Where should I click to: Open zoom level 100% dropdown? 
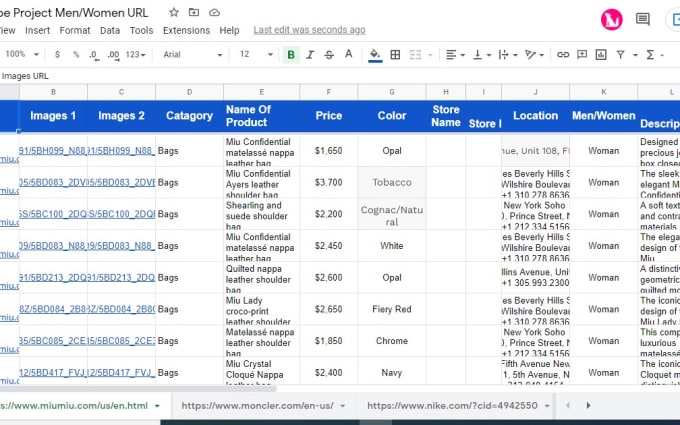[x=22, y=54]
